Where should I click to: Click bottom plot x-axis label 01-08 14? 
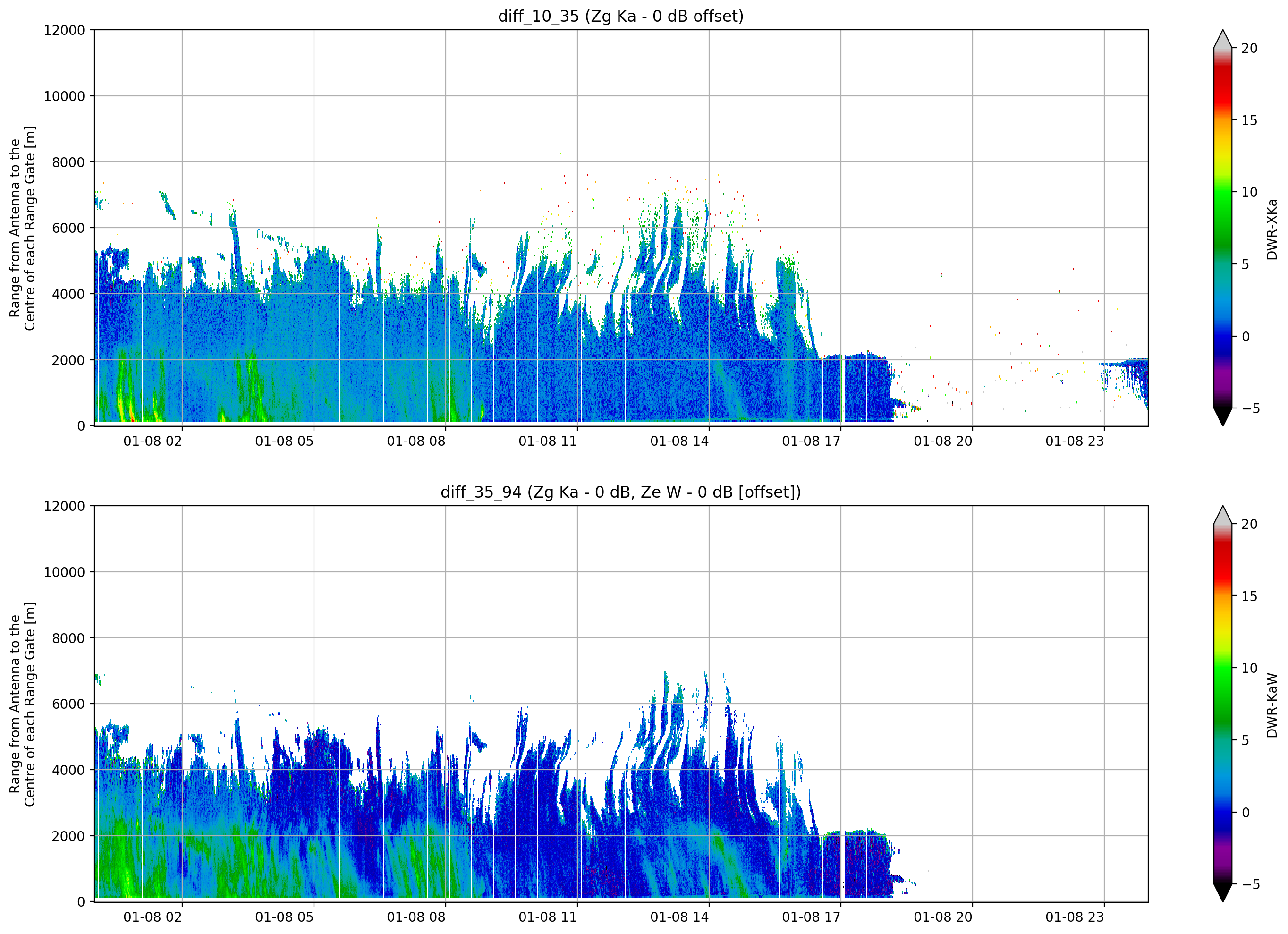click(680, 917)
